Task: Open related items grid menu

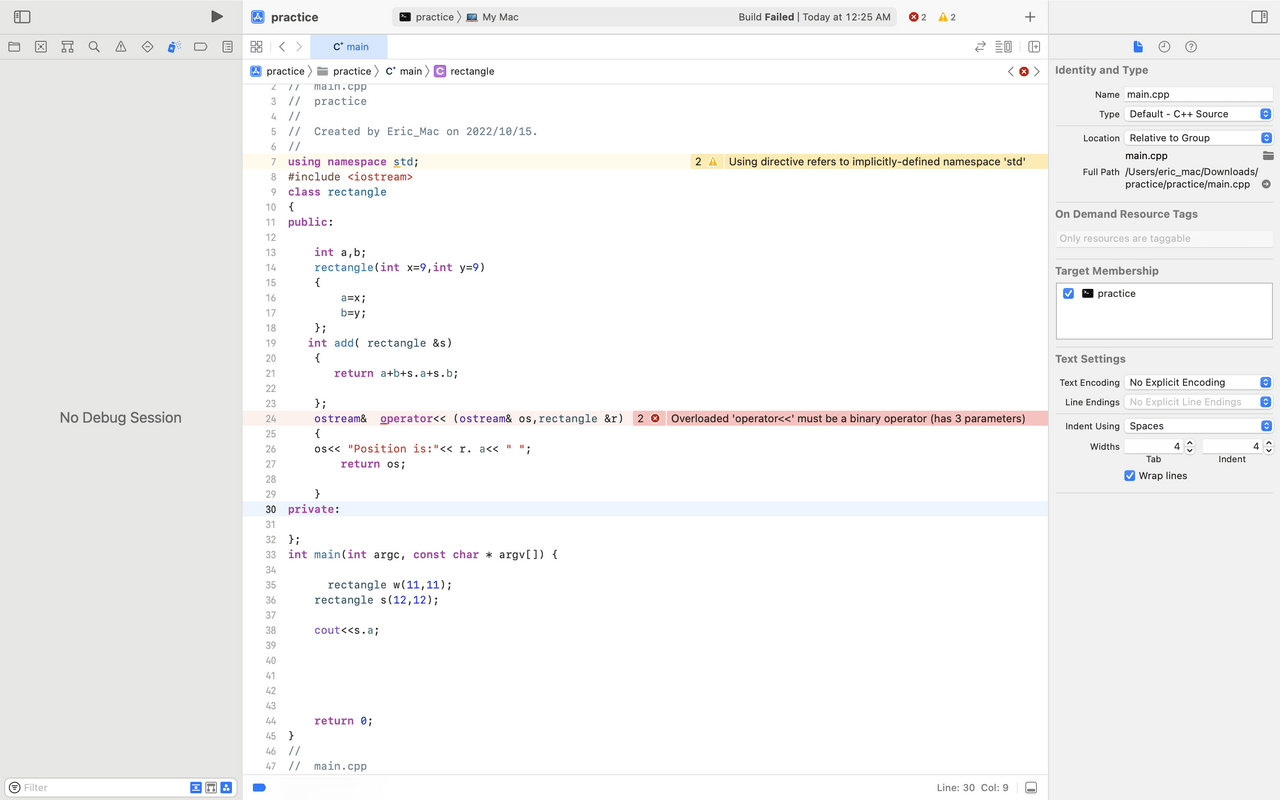Action: pos(257,47)
